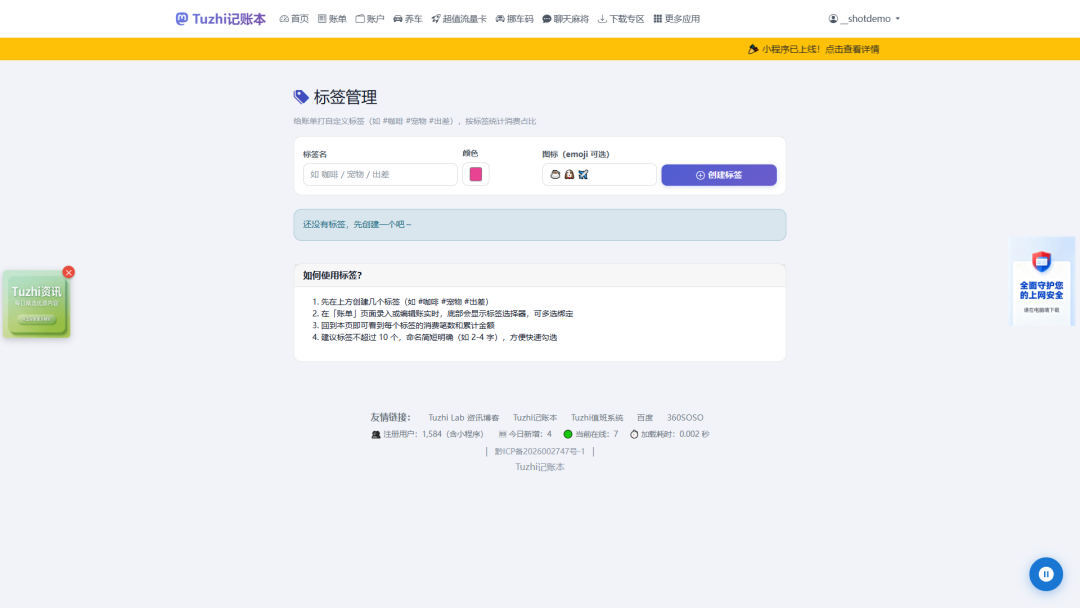Click the rocket icon for 超值流量卡

435,19
